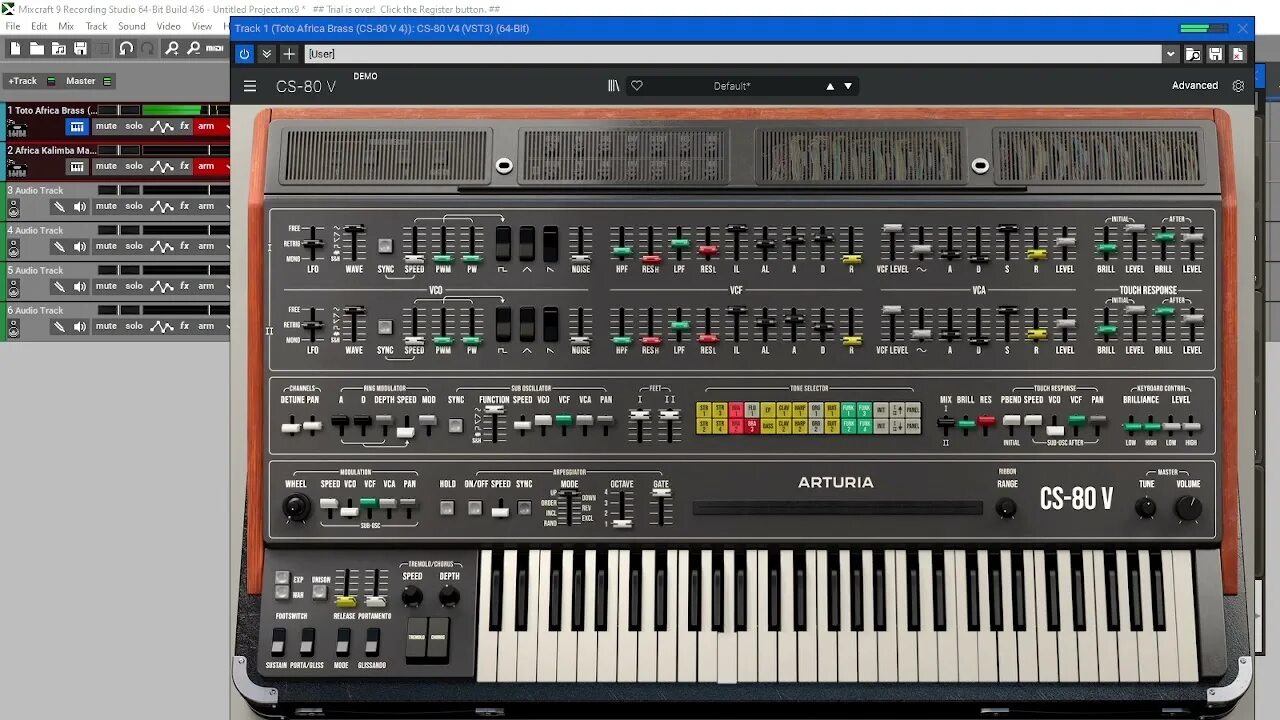Screen dimensions: 1280x720
Task: Collapse plugin panel with double chevron button
Action: 267,54
